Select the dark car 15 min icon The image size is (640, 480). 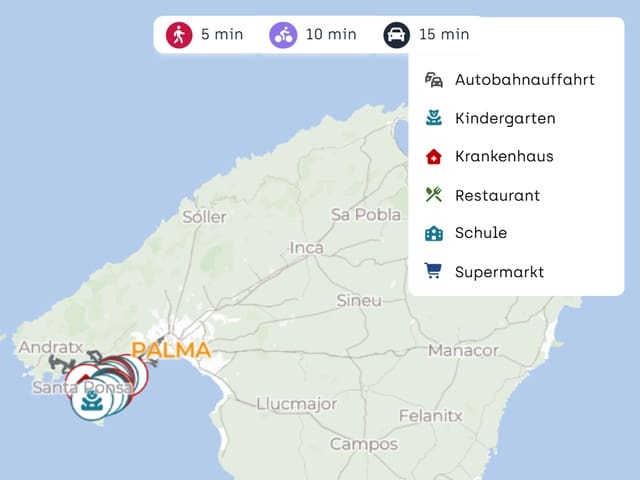396,35
